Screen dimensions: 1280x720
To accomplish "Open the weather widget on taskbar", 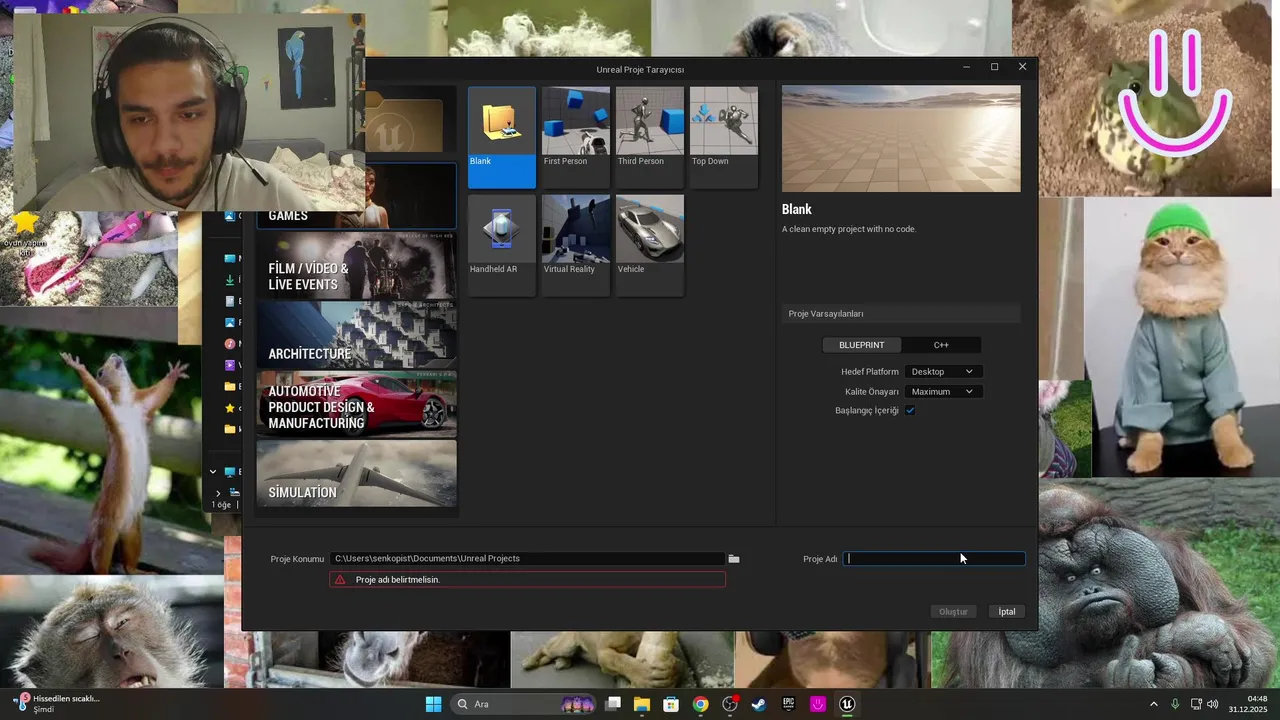I will [x=57, y=704].
